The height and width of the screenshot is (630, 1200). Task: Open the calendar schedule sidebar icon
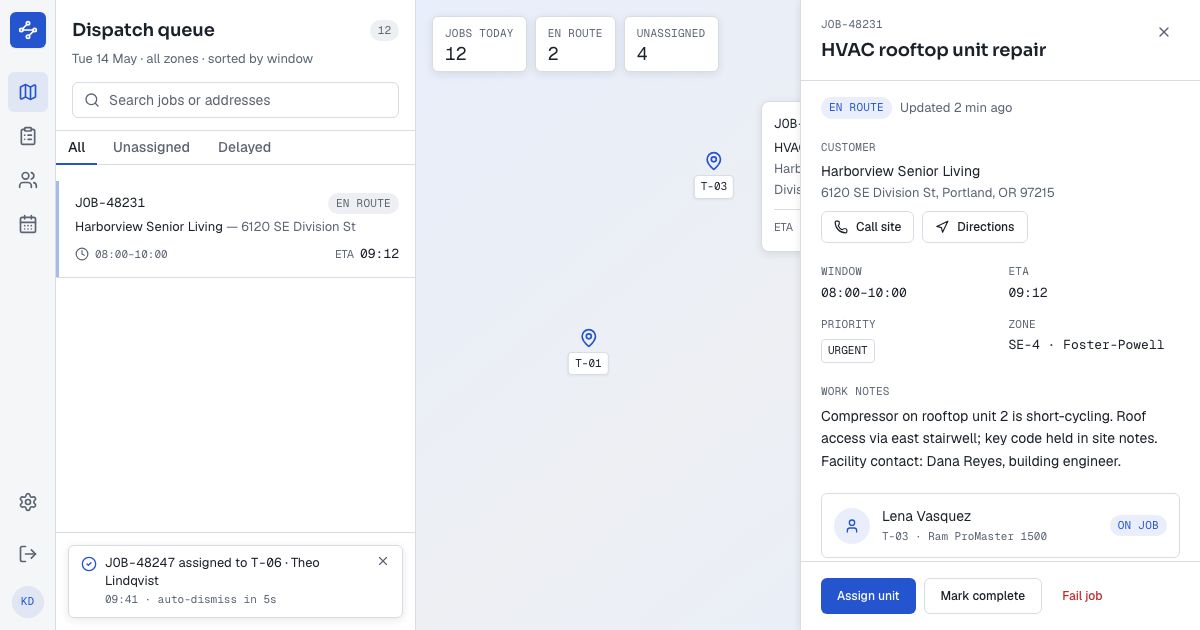click(x=28, y=224)
